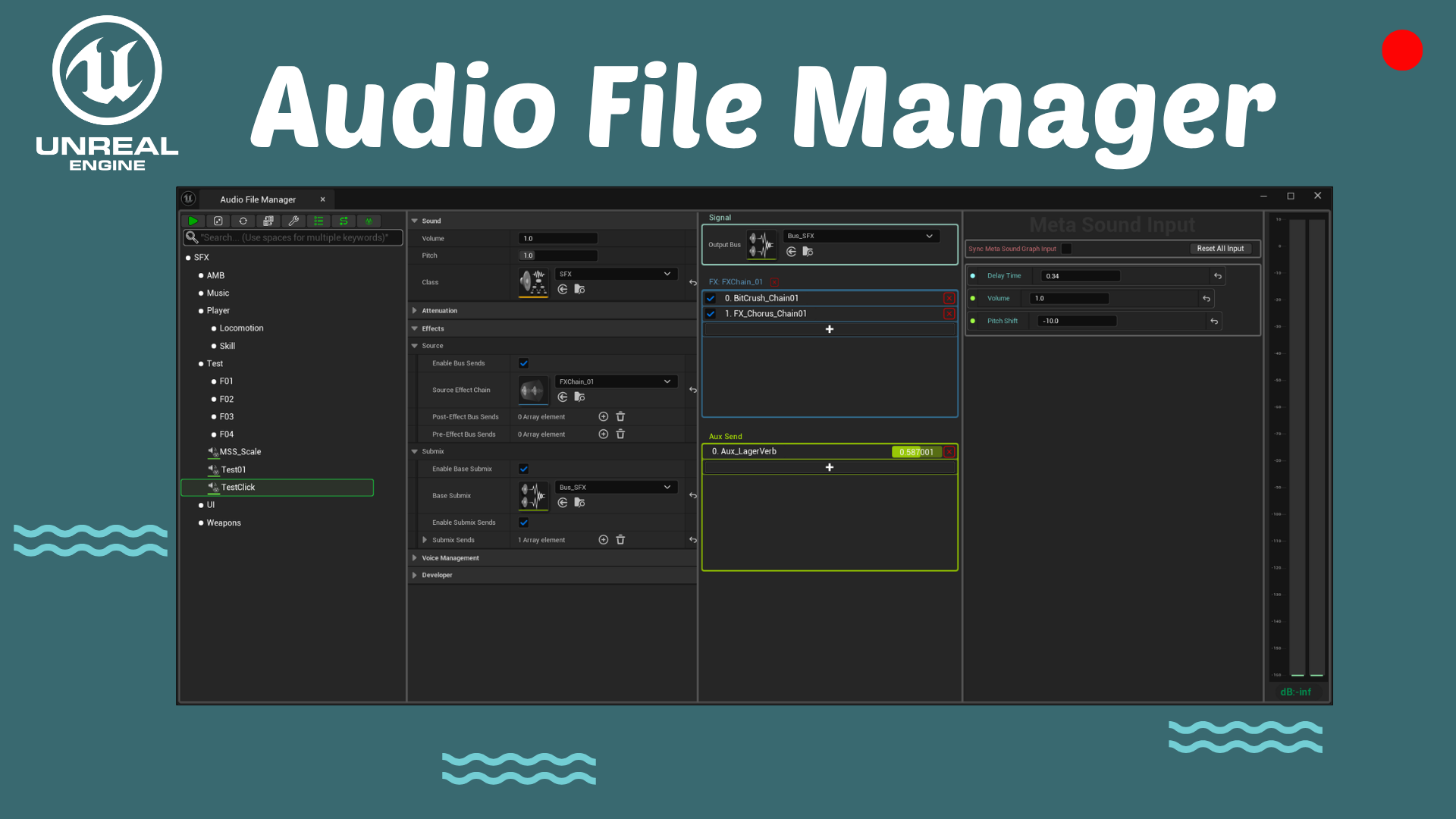The height and width of the screenshot is (819, 1456).
Task: Expand the Submix Sends array
Action: pyautogui.click(x=425, y=540)
